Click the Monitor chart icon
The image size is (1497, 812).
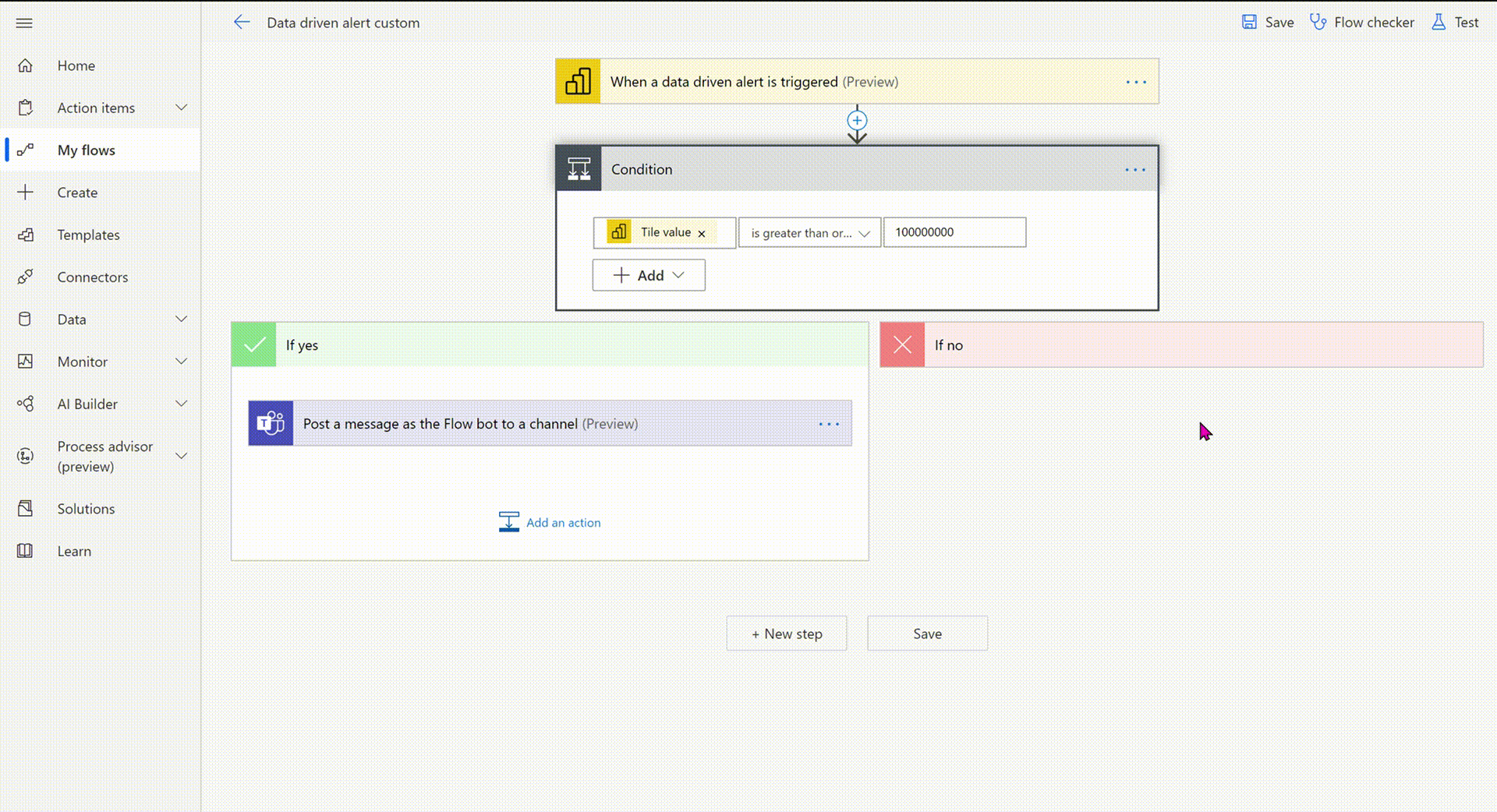(25, 362)
